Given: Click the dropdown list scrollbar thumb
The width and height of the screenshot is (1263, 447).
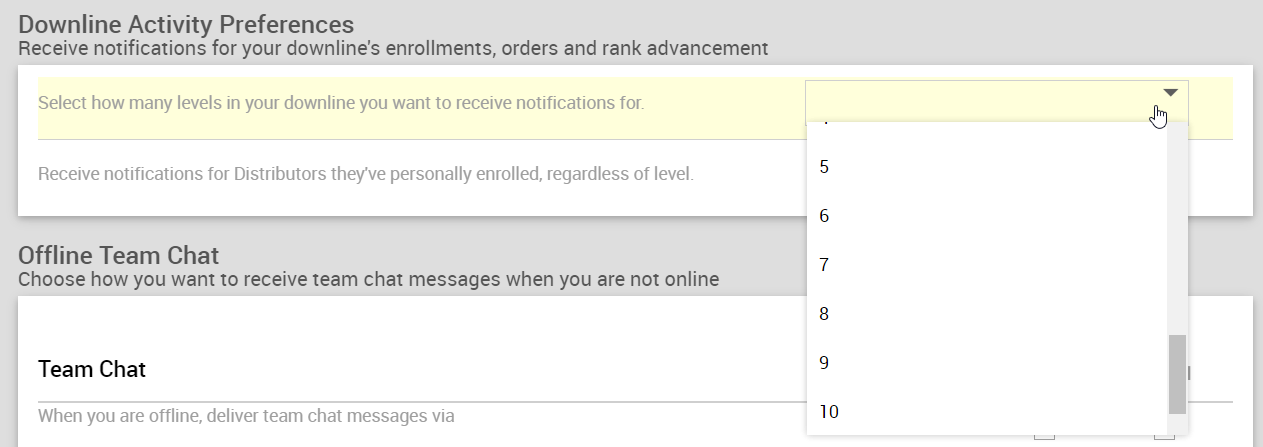Looking at the screenshot, I should click(1177, 374).
